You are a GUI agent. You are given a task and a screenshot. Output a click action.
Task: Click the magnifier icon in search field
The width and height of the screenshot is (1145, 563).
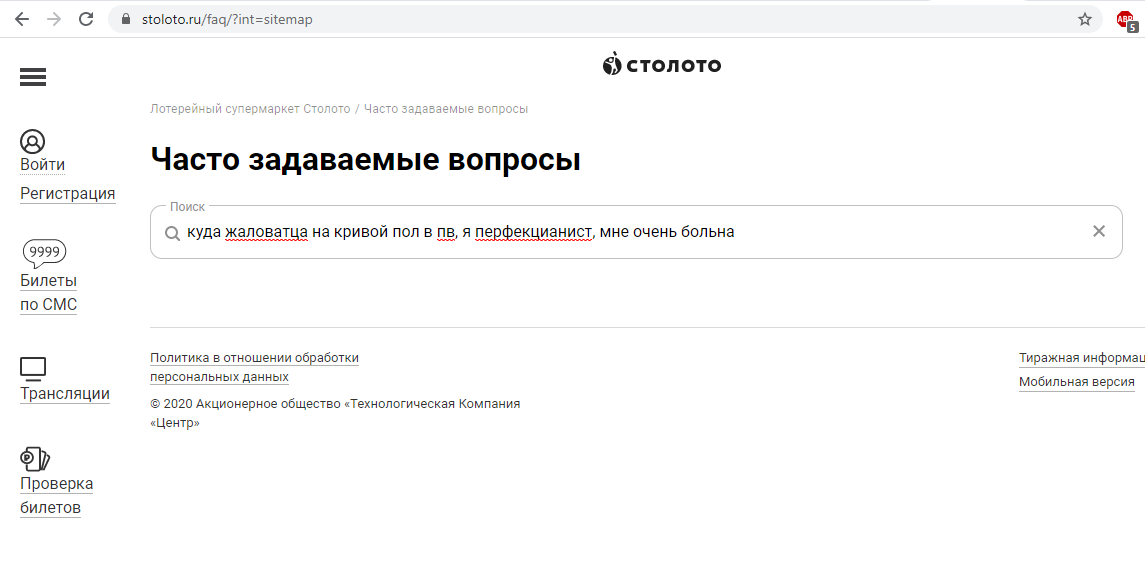172,233
